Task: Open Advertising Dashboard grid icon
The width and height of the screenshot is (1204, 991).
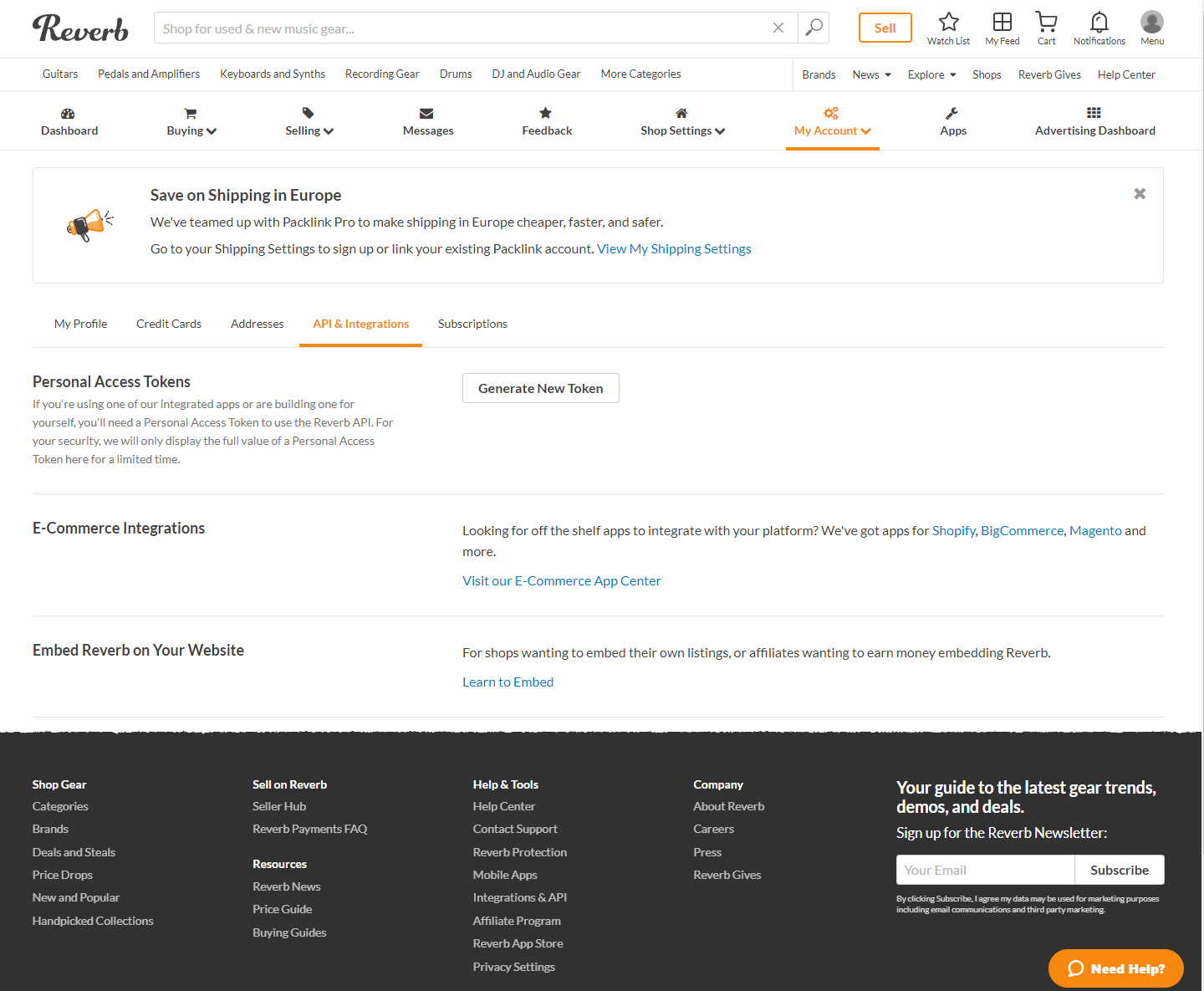Action: click(1094, 113)
